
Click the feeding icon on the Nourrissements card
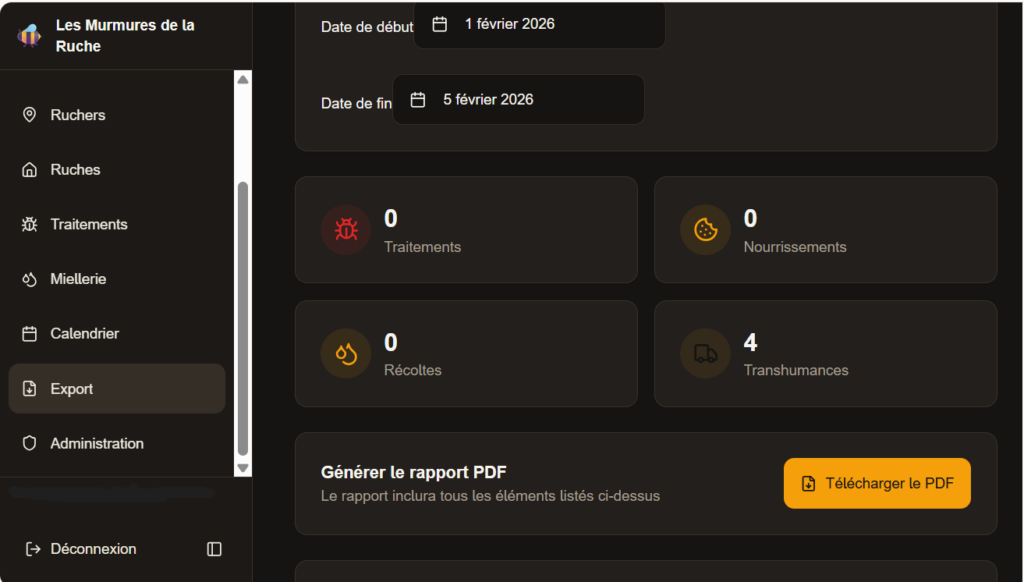click(x=704, y=229)
